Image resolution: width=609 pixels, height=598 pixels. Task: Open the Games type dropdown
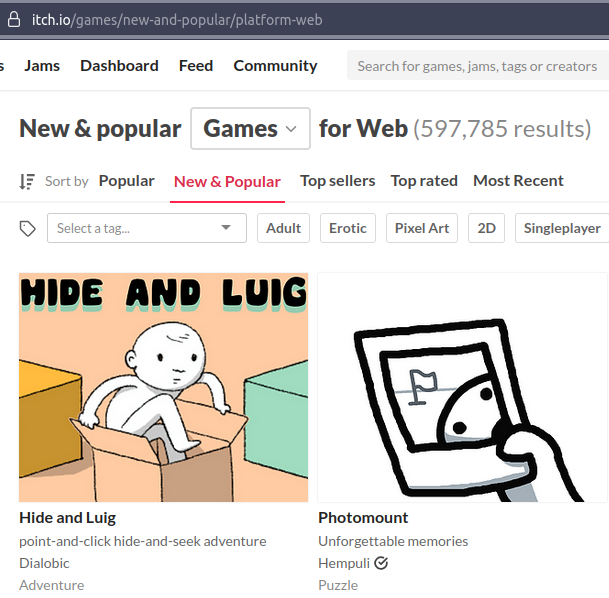coord(250,129)
